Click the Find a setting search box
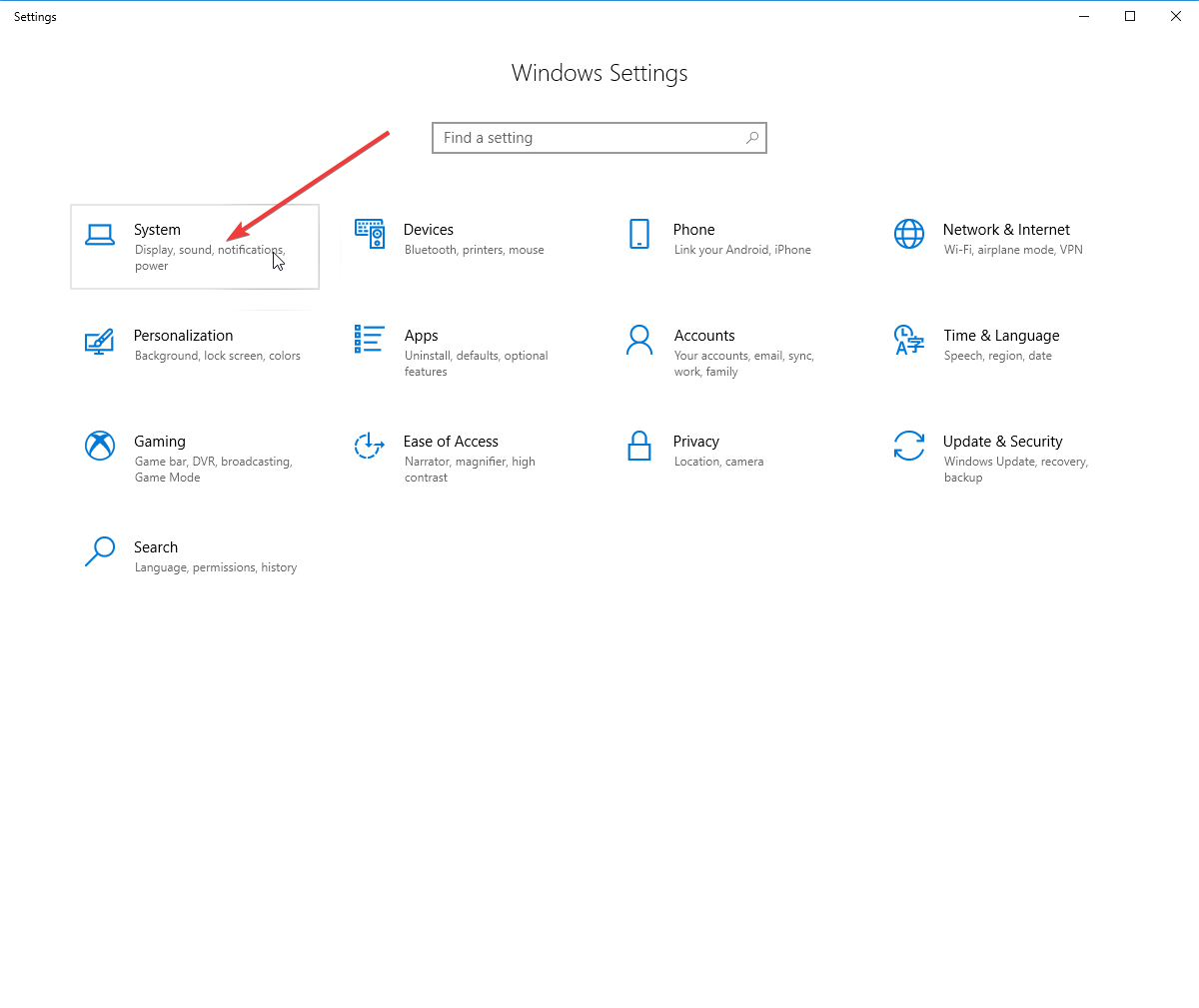The width and height of the screenshot is (1199, 1008). [x=590, y=138]
